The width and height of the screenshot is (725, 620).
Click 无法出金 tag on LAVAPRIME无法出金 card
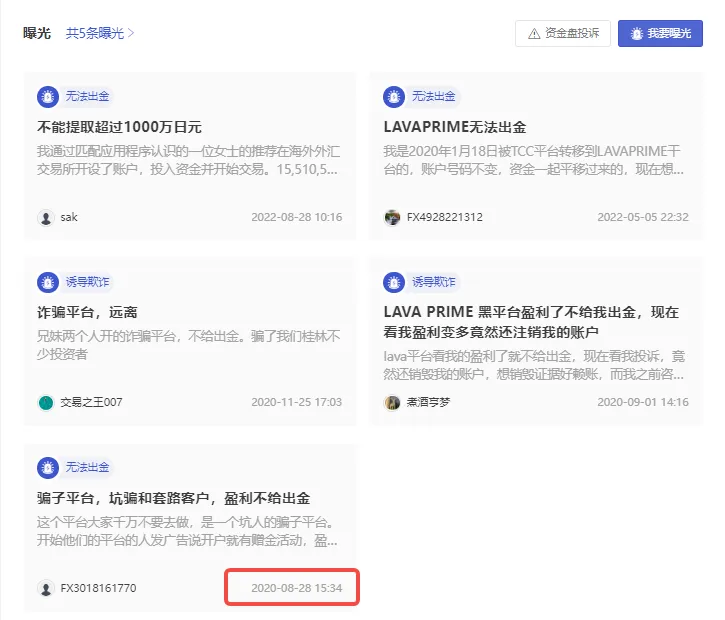(433, 96)
